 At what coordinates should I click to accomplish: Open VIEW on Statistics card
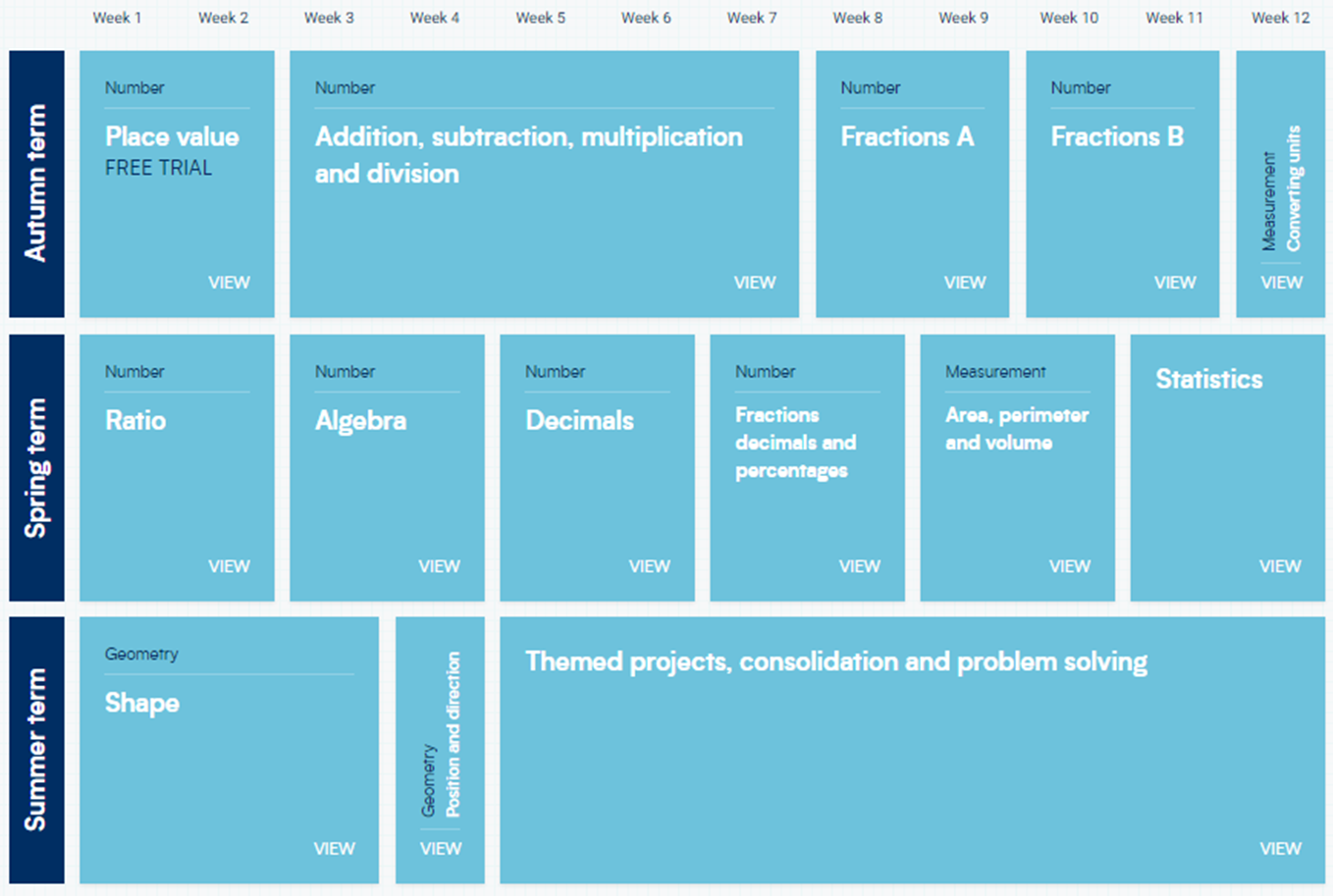coord(1280,566)
